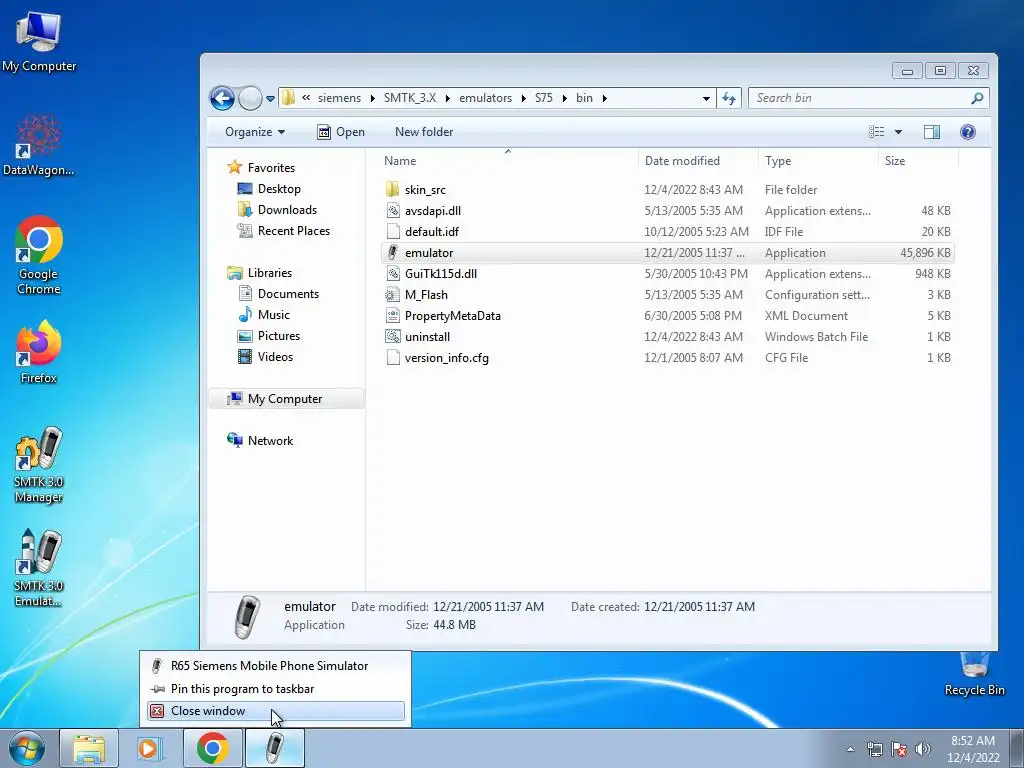Open address bar previous locations dropdown

[x=706, y=99]
